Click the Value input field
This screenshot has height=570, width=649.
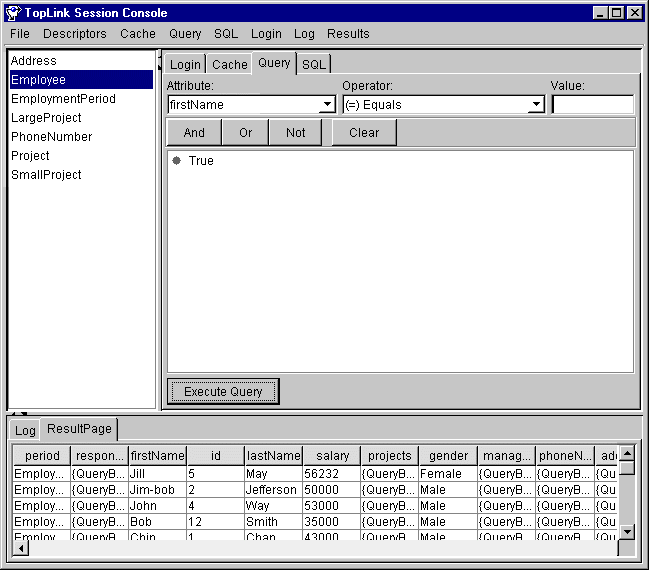593,104
